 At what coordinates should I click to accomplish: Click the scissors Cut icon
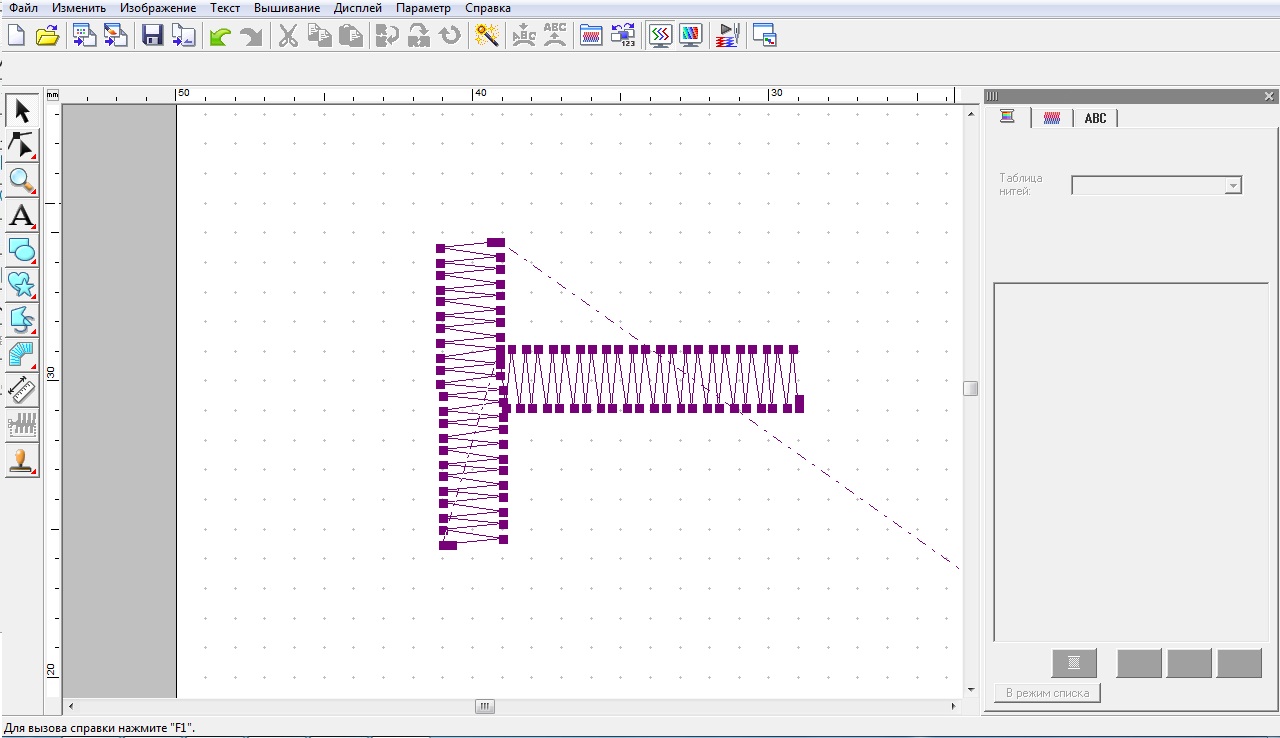(x=288, y=36)
